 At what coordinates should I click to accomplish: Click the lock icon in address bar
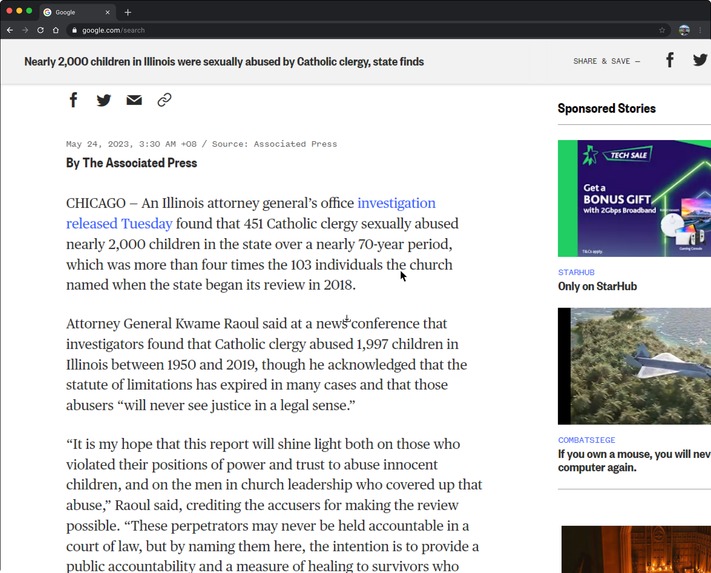(x=74, y=30)
